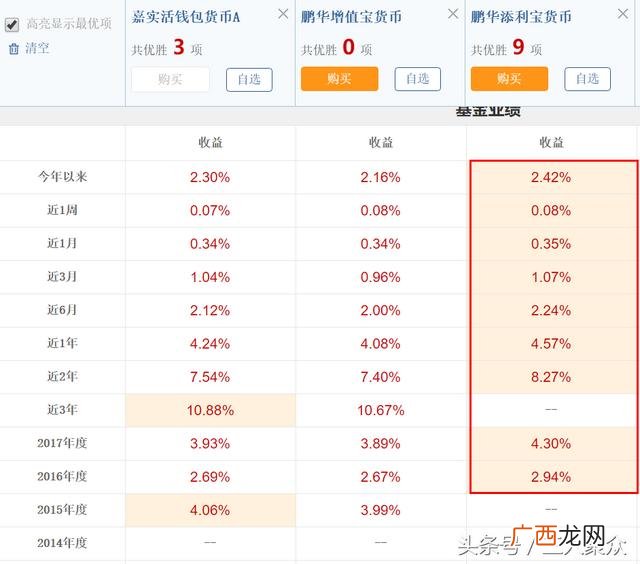Image resolution: width=640 pixels, height=564 pixels.
Task: Click the 10.67% three-year value
Action: point(381,410)
